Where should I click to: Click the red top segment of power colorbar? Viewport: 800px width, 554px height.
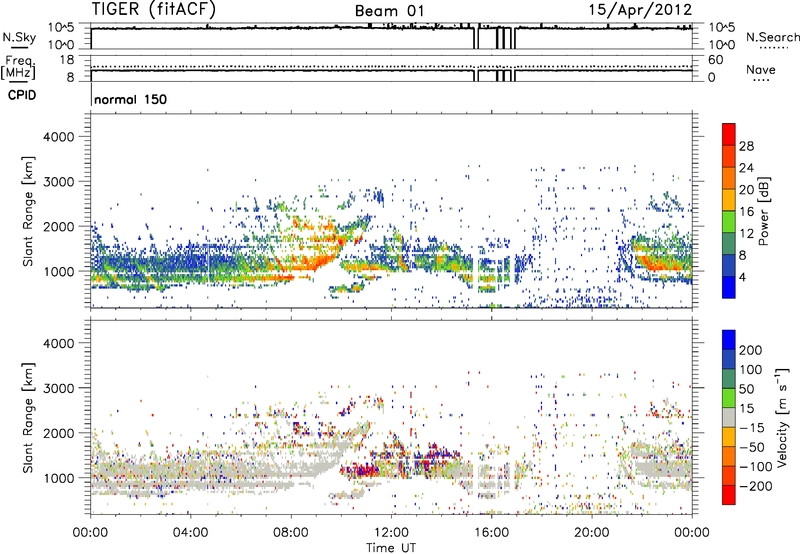point(729,135)
